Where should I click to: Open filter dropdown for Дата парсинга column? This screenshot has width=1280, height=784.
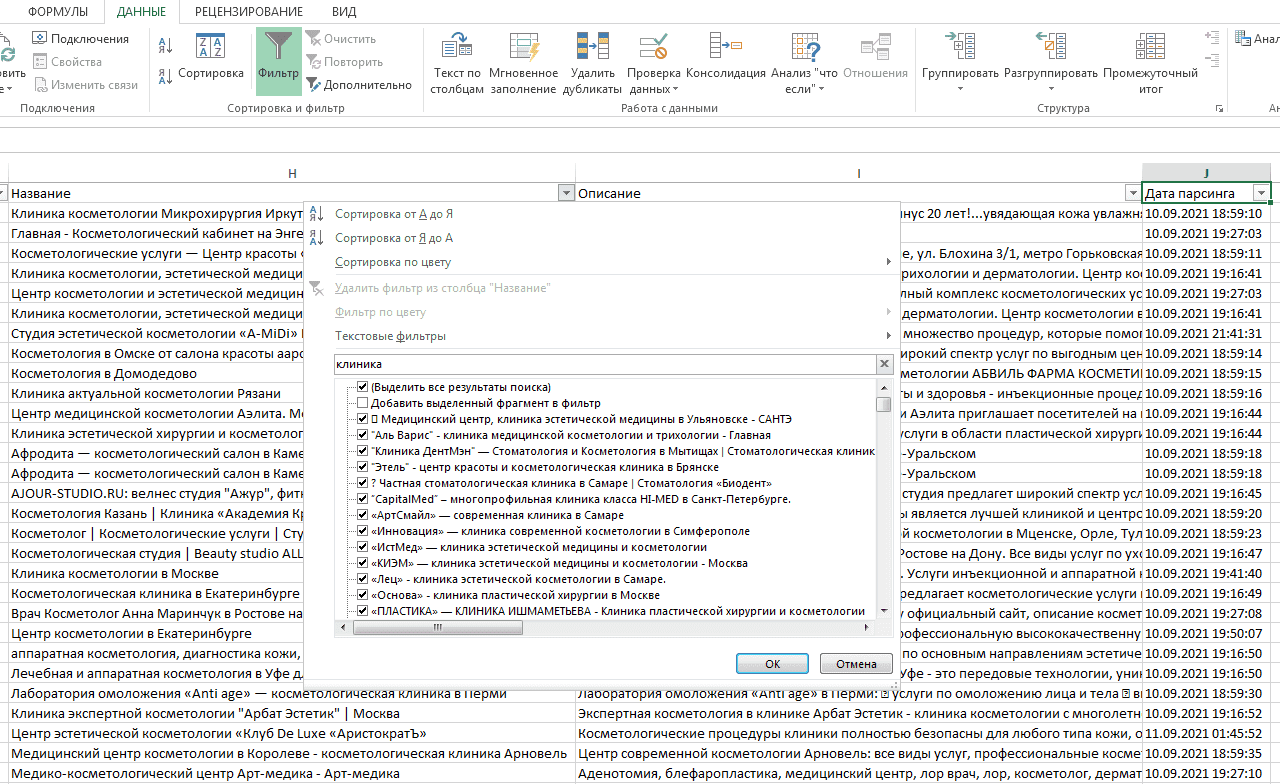pyautogui.click(x=1262, y=193)
